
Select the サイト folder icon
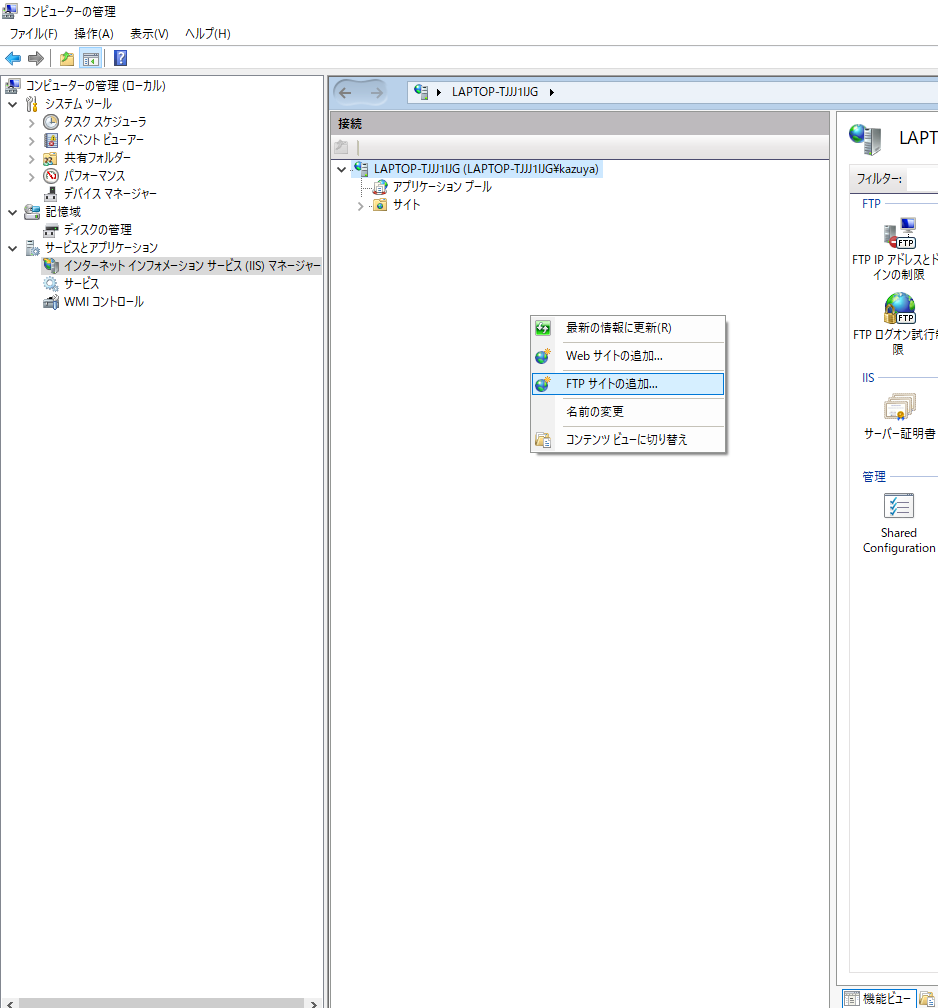click(380, 205)
